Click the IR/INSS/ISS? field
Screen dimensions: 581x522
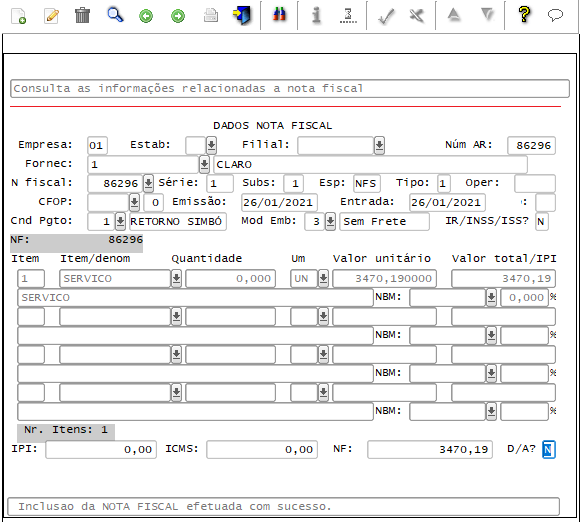[541, 222]
